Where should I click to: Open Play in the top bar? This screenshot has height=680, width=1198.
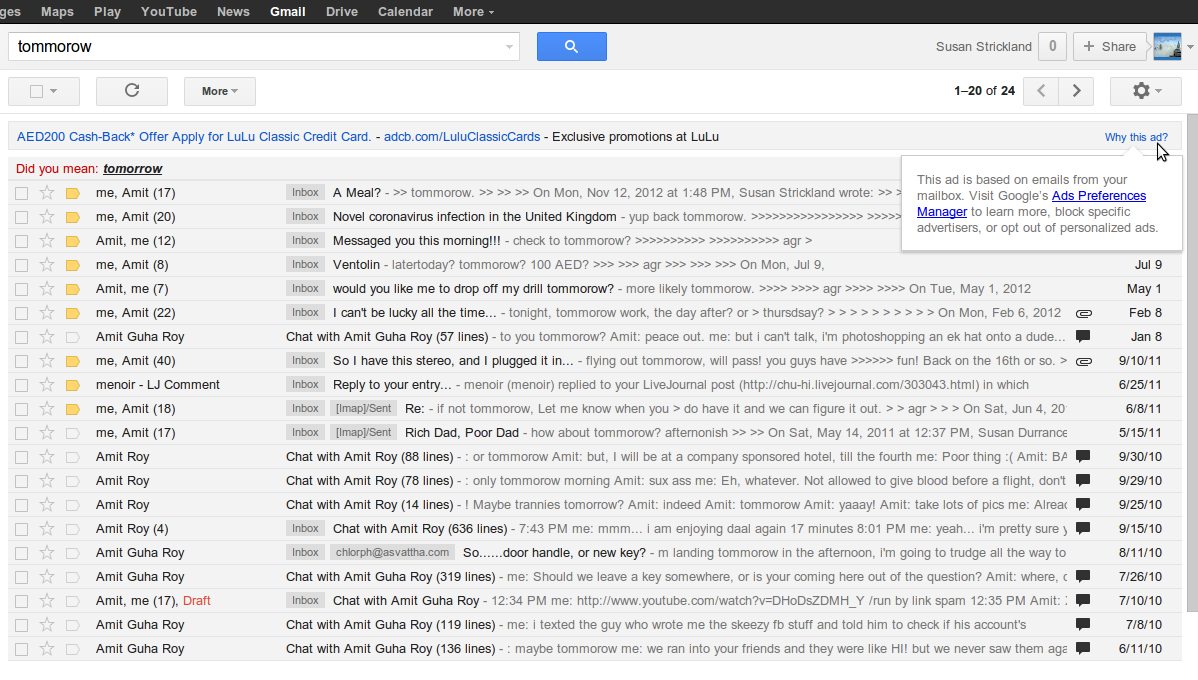(x=107, y=11)
